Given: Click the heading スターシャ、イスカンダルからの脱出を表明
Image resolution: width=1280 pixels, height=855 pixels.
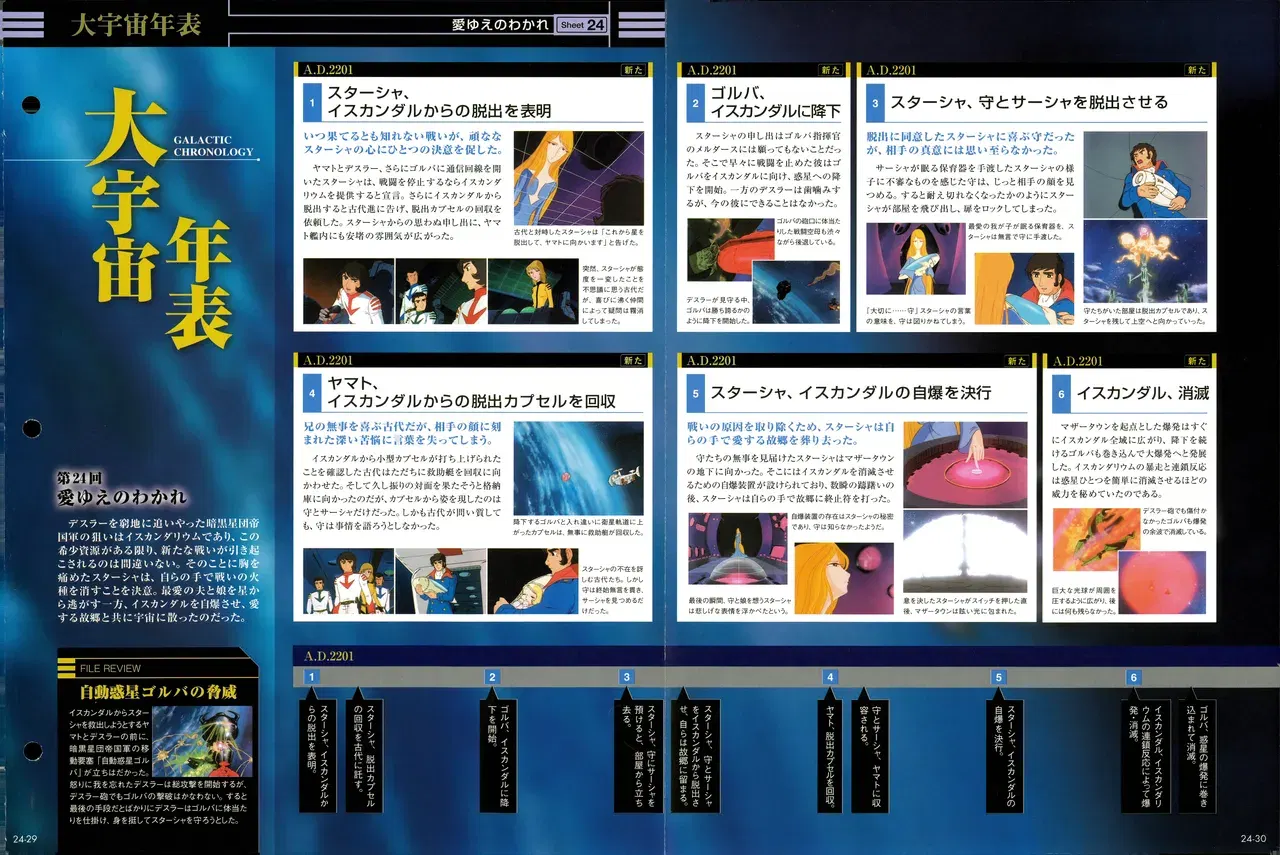Looking at the screenshot, I should tap(440, 102).
